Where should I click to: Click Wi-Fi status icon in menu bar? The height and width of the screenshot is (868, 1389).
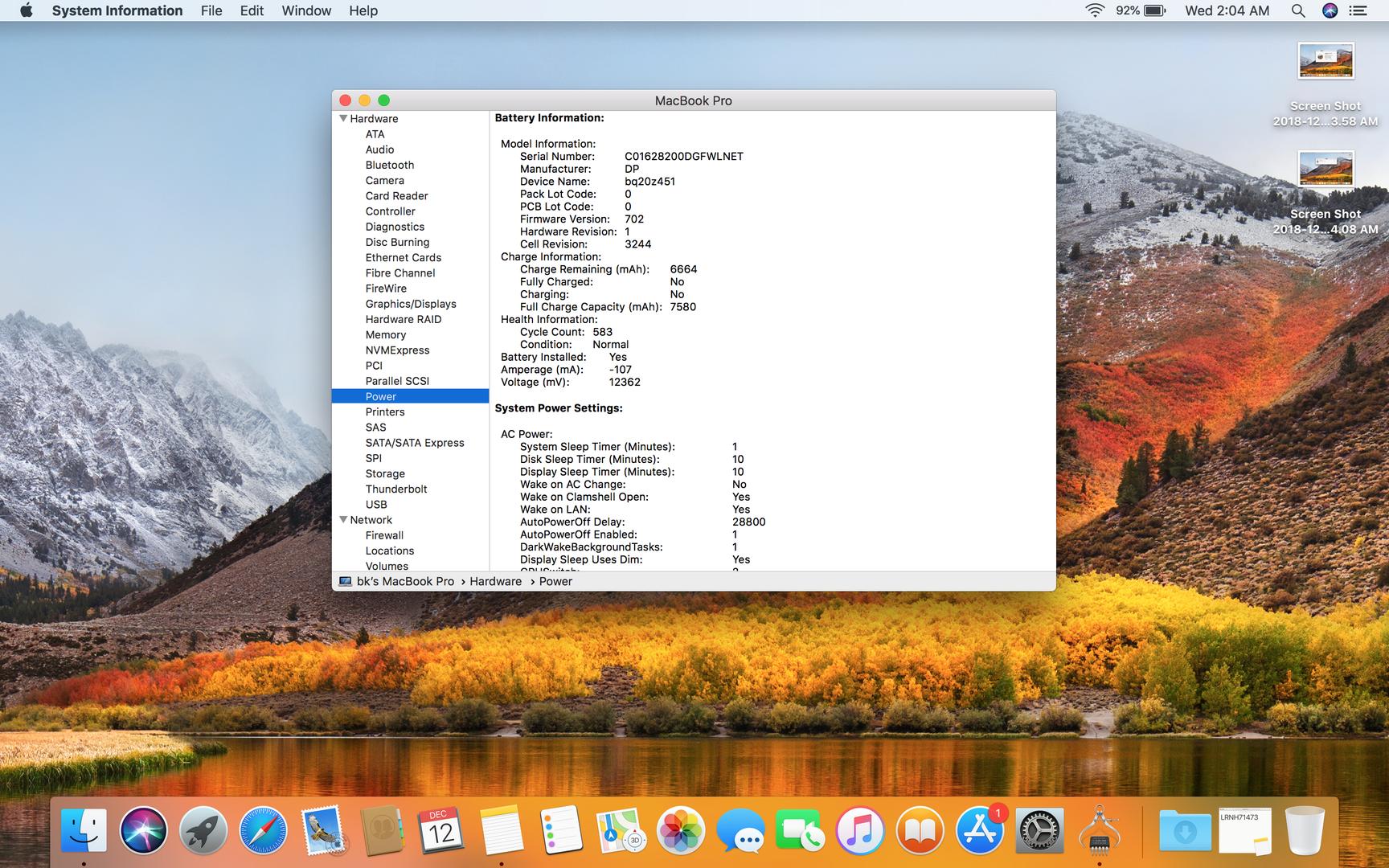click(1095, 10)
